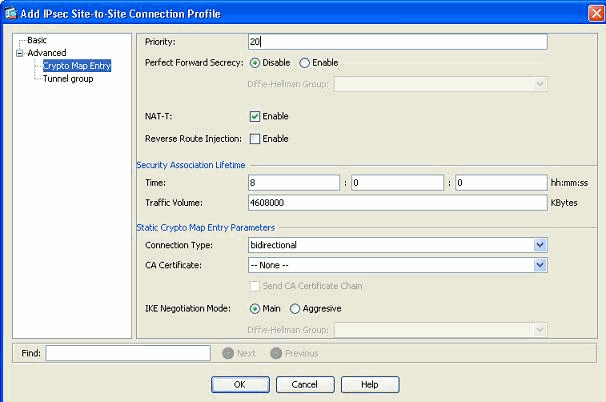
Task: Click the dialog title bar application icon
Action: pos(12,13)
